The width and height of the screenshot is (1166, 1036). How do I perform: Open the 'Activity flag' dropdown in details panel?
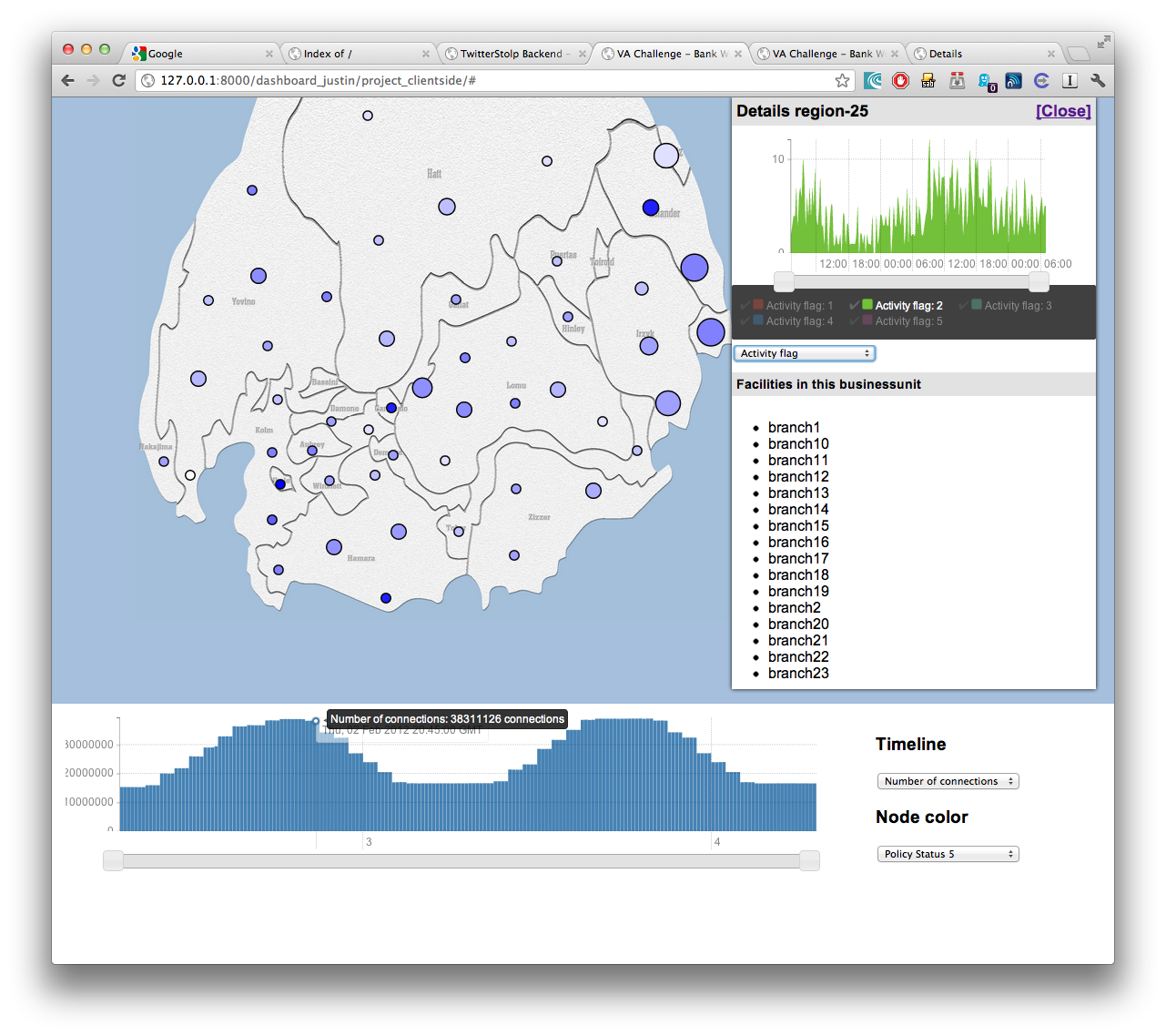point(805,353)
